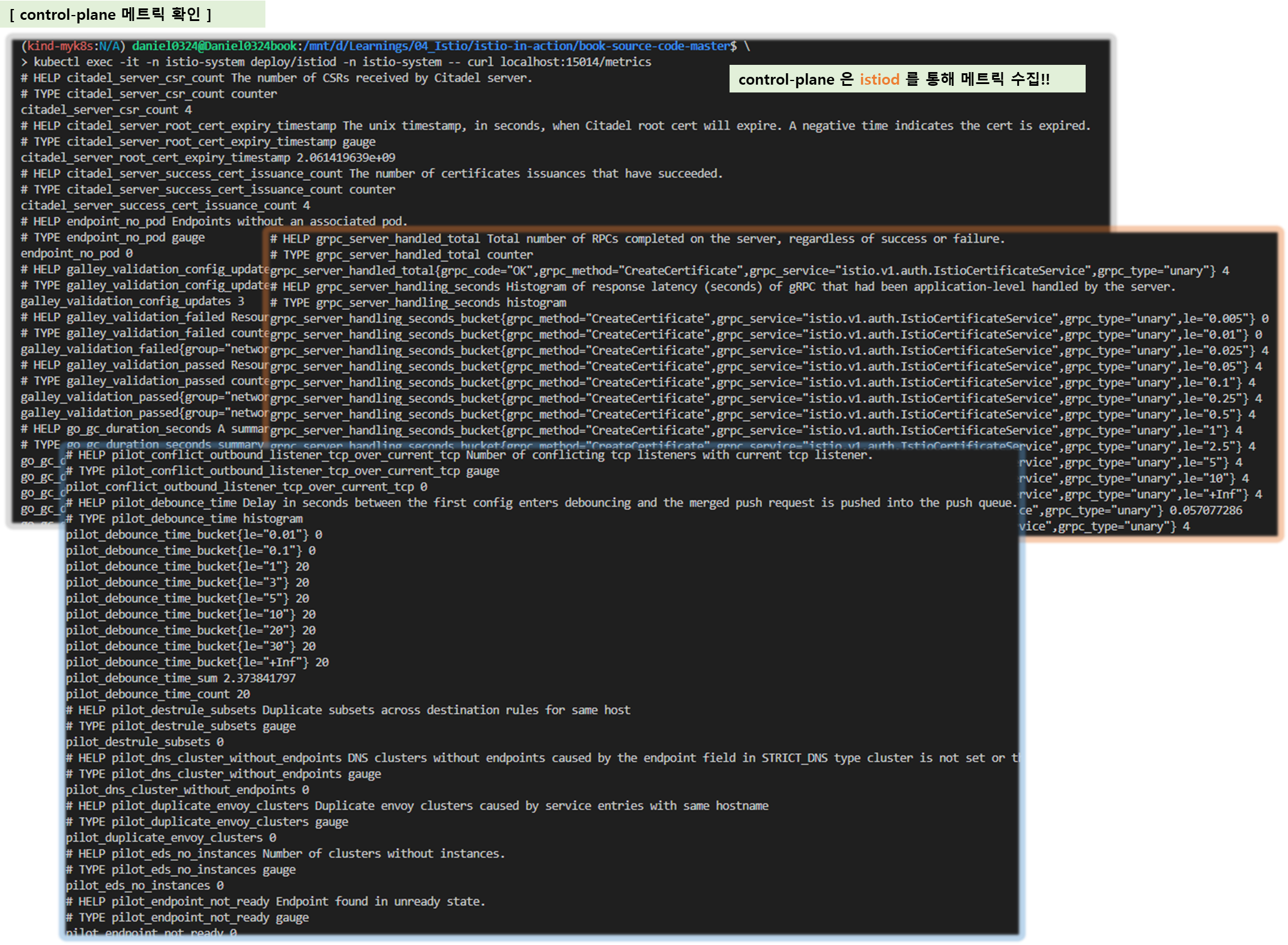Click the orange 'istiod' text in the annotation
The height and width of the screenshot is (945, 1288).
pyautogui.click(x=878, y=79)
